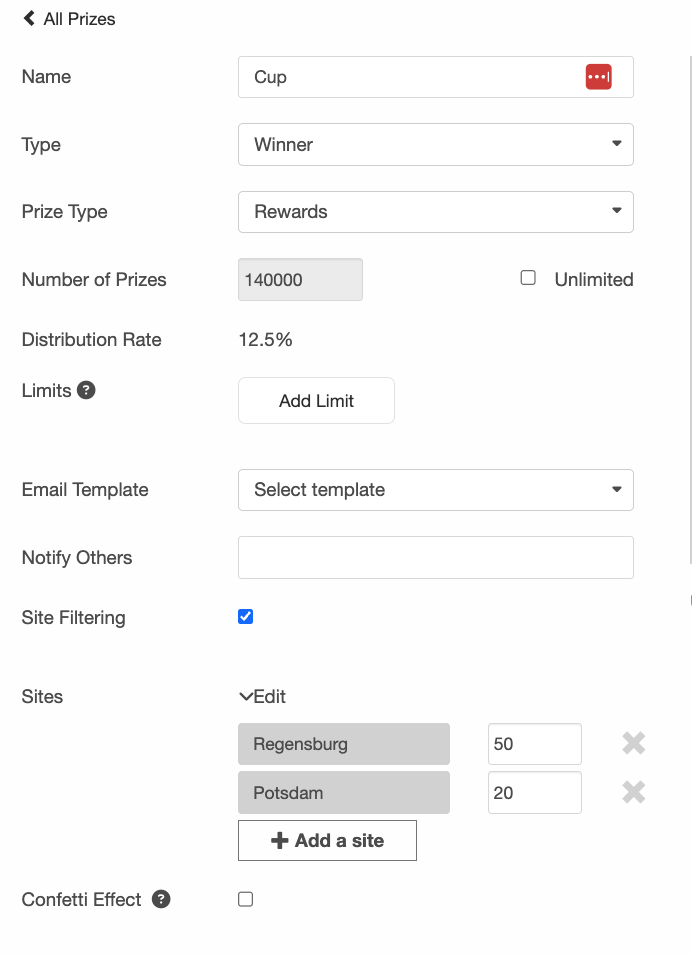The image size is (692, 955).
Task: Click the Confetti Effect help icon
Action: coord(161,899)
